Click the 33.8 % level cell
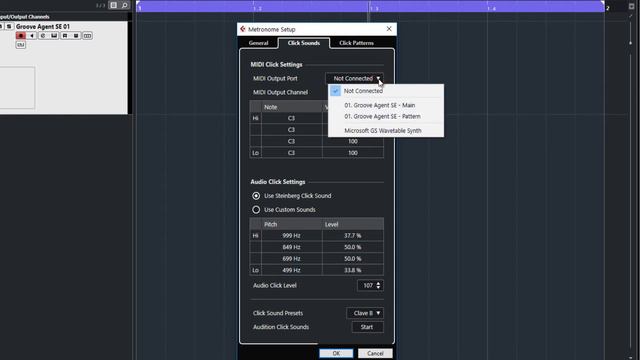The width and height of the screenshot is (640, 360). pos(353,270)
